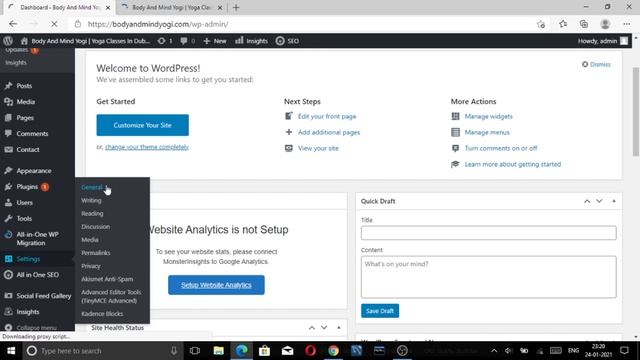Select Discussion in Settings submenu

(96, 227)
